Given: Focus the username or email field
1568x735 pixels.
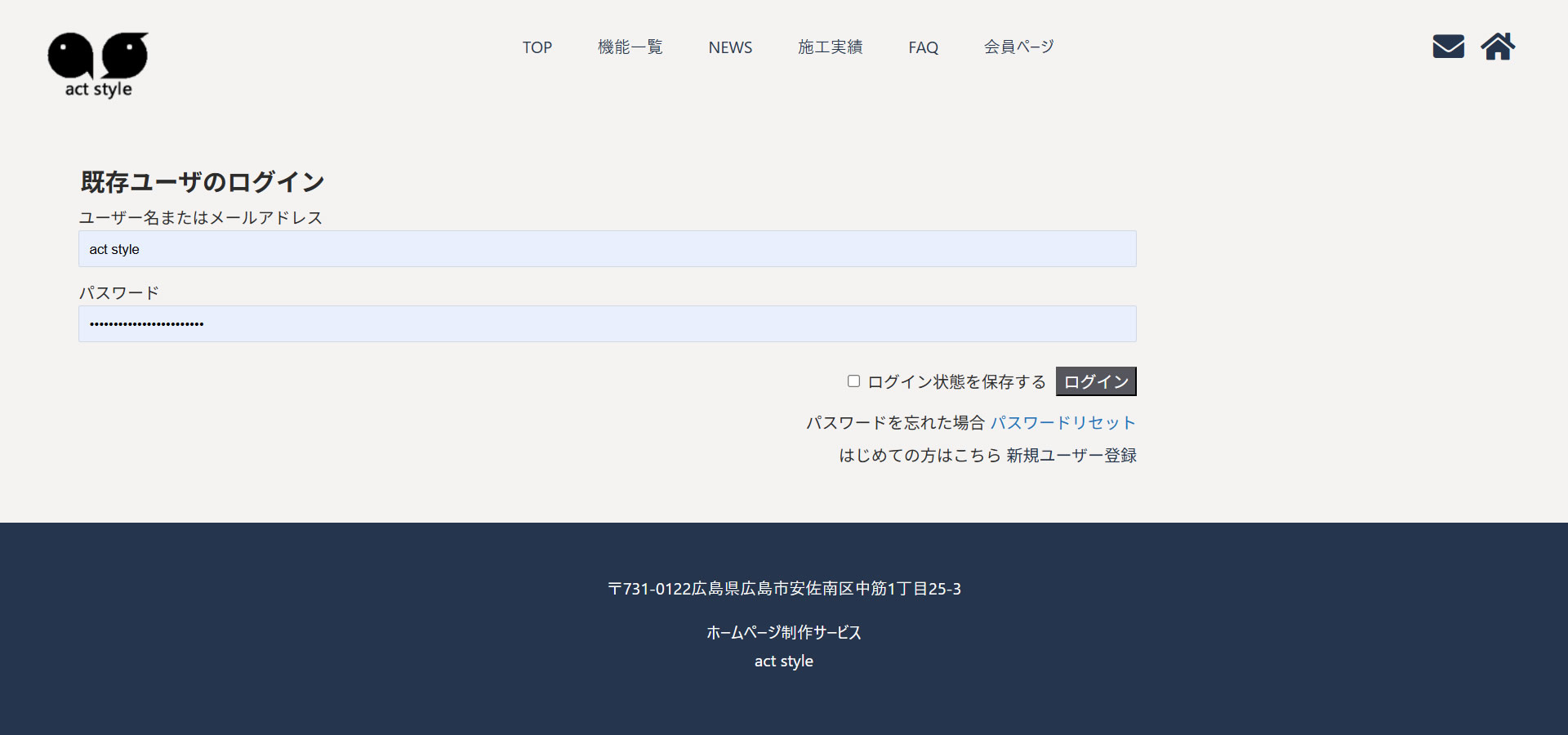Looking at the screenshot, I should point(608,249).
